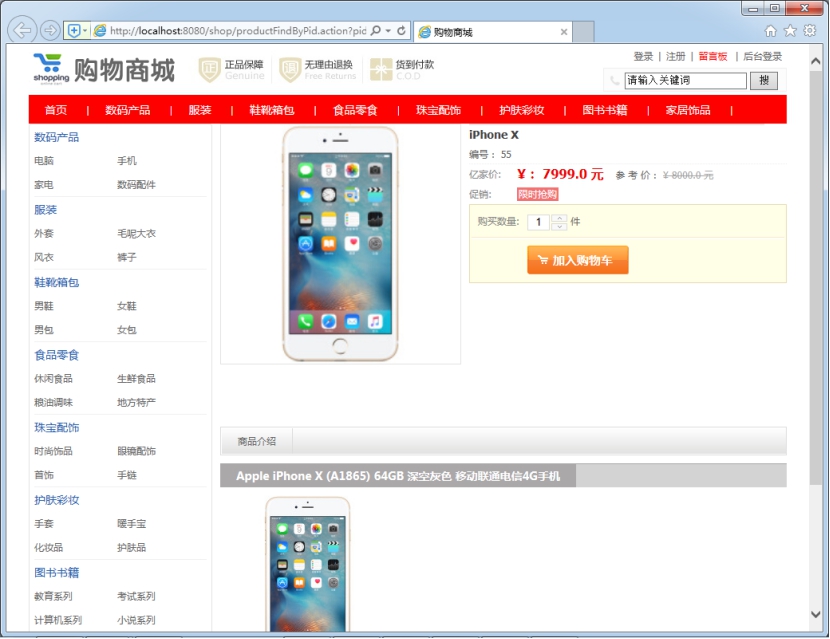The width and height of the screenshot is (830, 639).
Task: Open 休闲食品 subcategory in sidebar
Action: [x=53, y=379]
